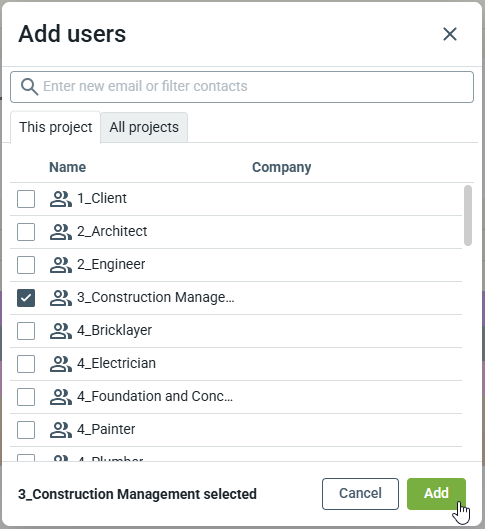Click the group icon beside 2_Engineer
Screen dimensions: 485x529
click(61, 265)
